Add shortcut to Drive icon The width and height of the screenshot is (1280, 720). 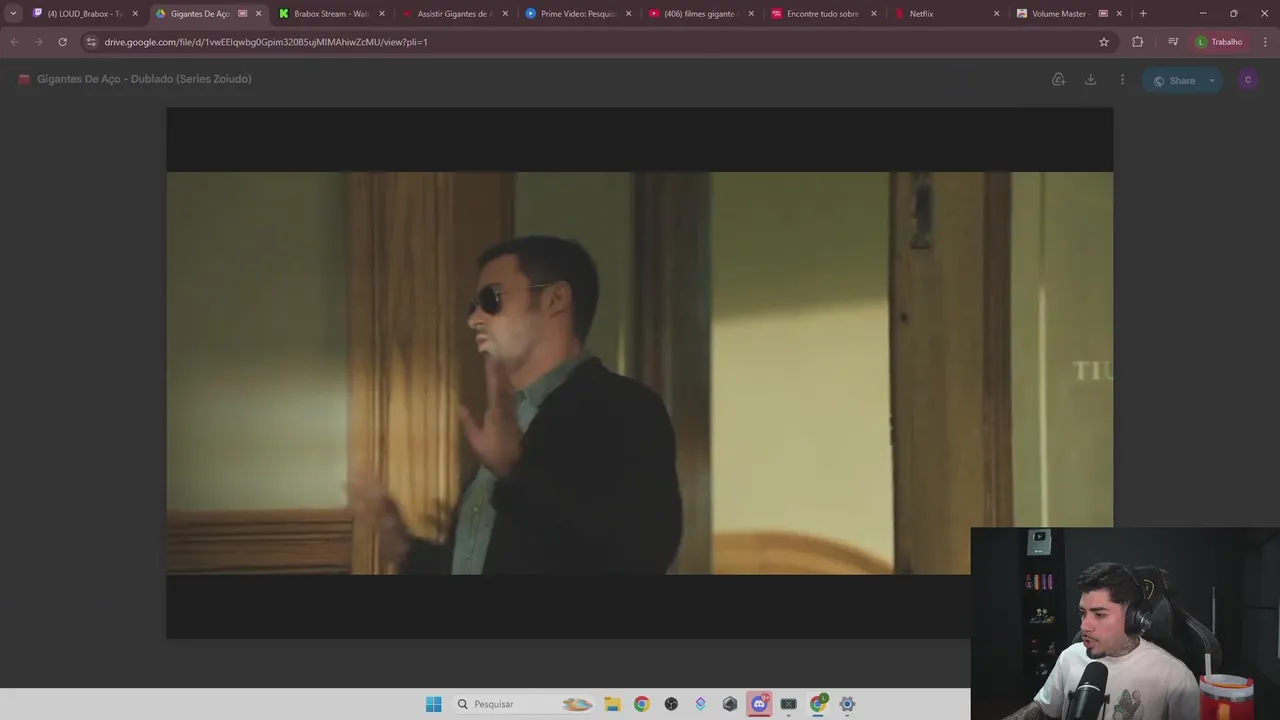[x=1058, y=80]
